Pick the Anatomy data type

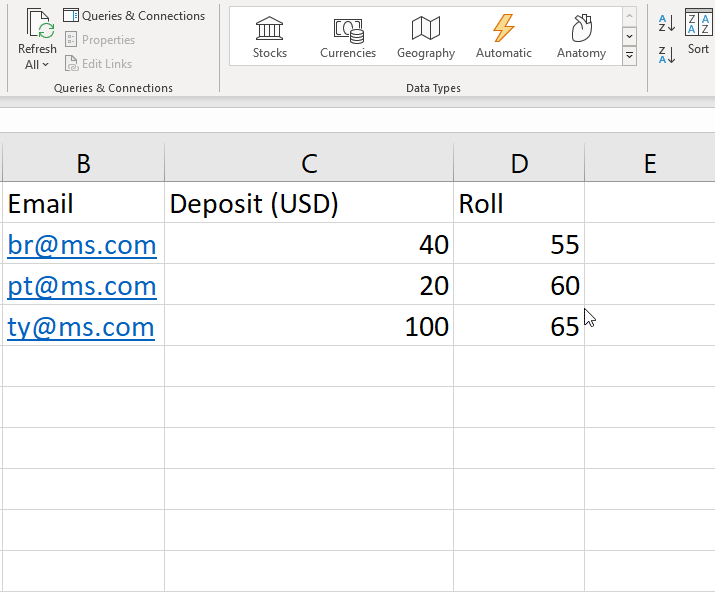[581, 37]
